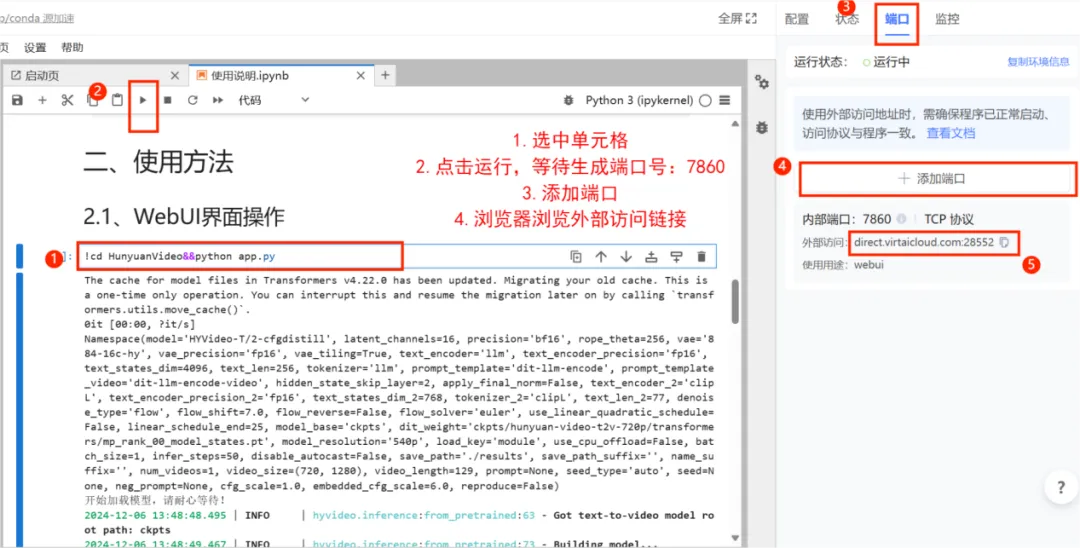Open the help question mark floating button
1080x548 pixels.
pyautogui.click(x=1061, y=487)
